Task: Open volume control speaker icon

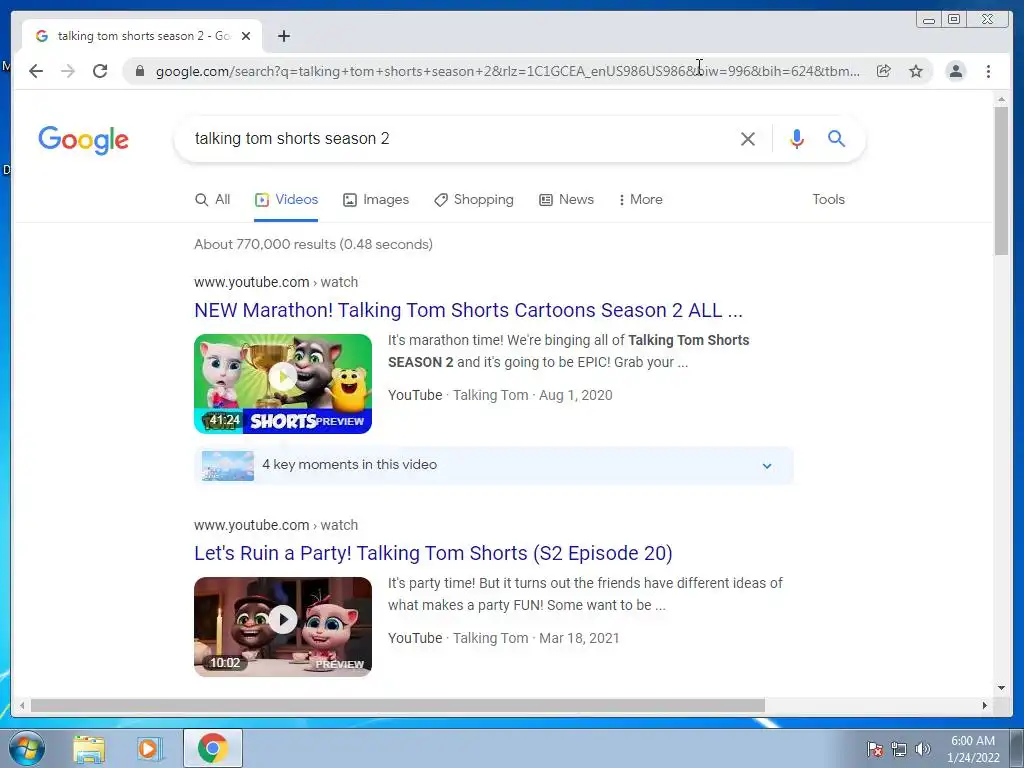Action: tap(923, 749)
